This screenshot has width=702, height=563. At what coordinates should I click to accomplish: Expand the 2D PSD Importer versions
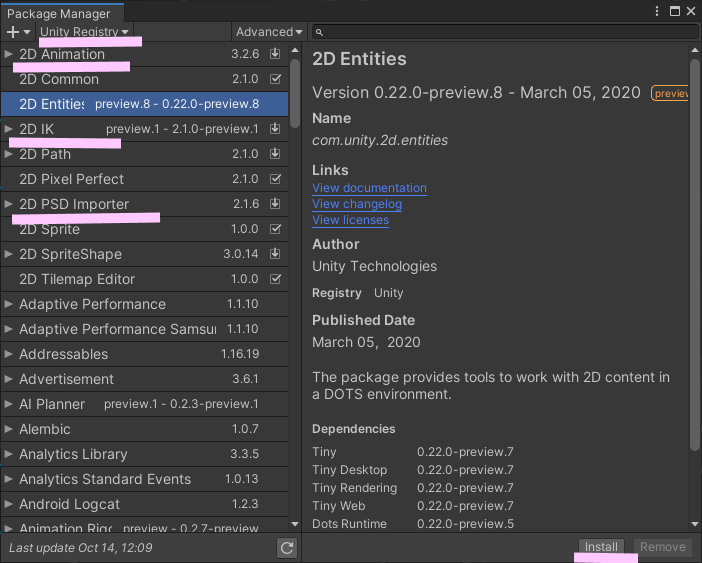pyautogui.click(x=8, y=204)
